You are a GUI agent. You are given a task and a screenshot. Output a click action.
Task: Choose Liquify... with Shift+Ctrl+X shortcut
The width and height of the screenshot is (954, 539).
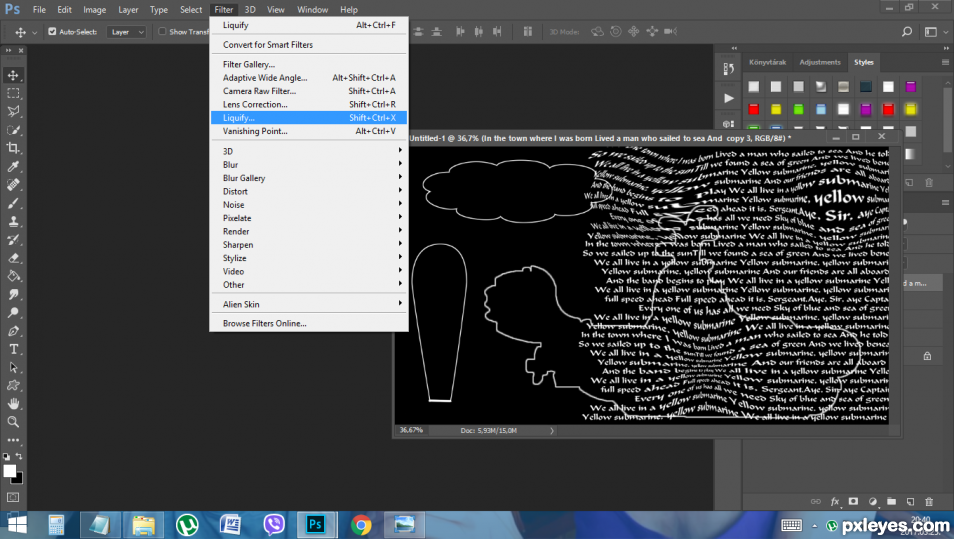point(308,118)
